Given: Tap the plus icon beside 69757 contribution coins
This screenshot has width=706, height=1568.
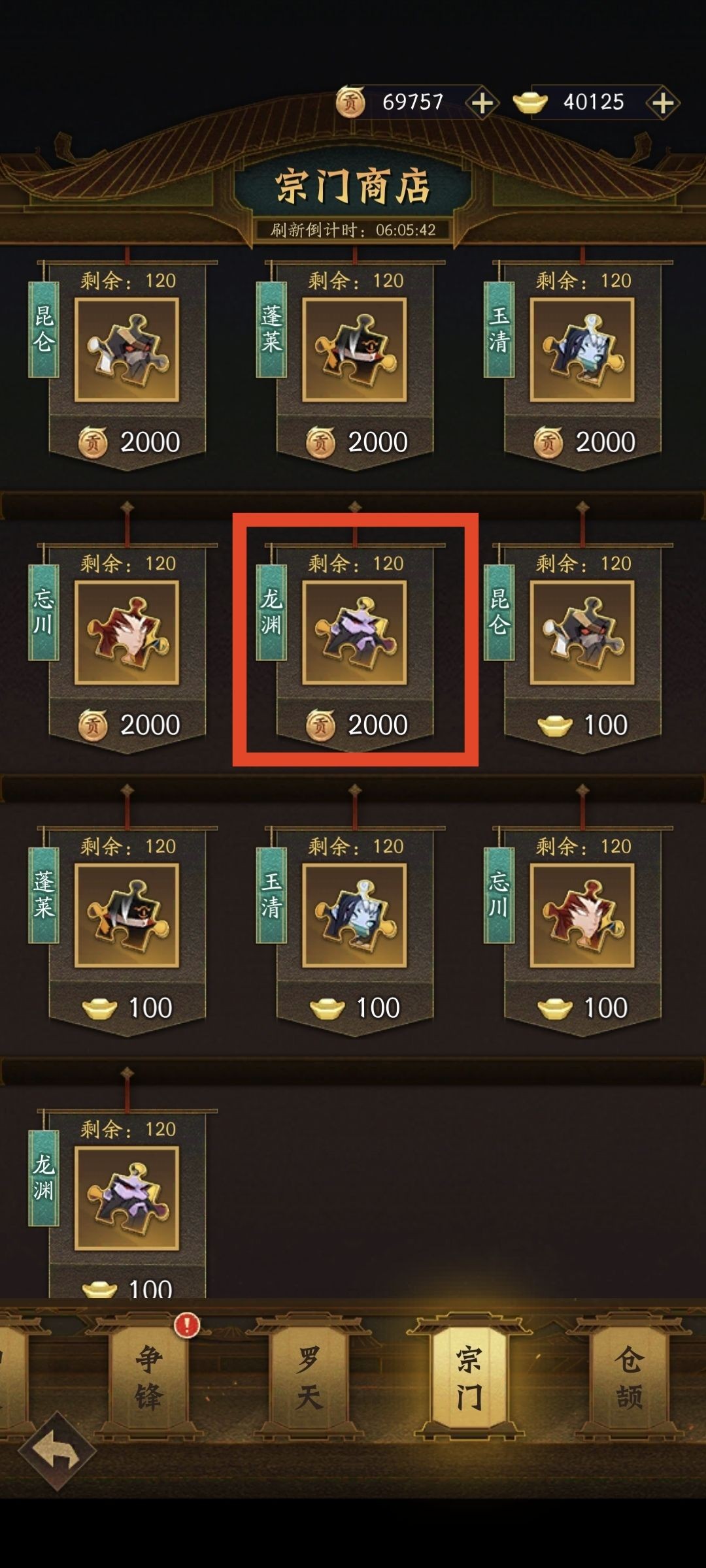Looking at the screenshot, I should click(482, 103).
